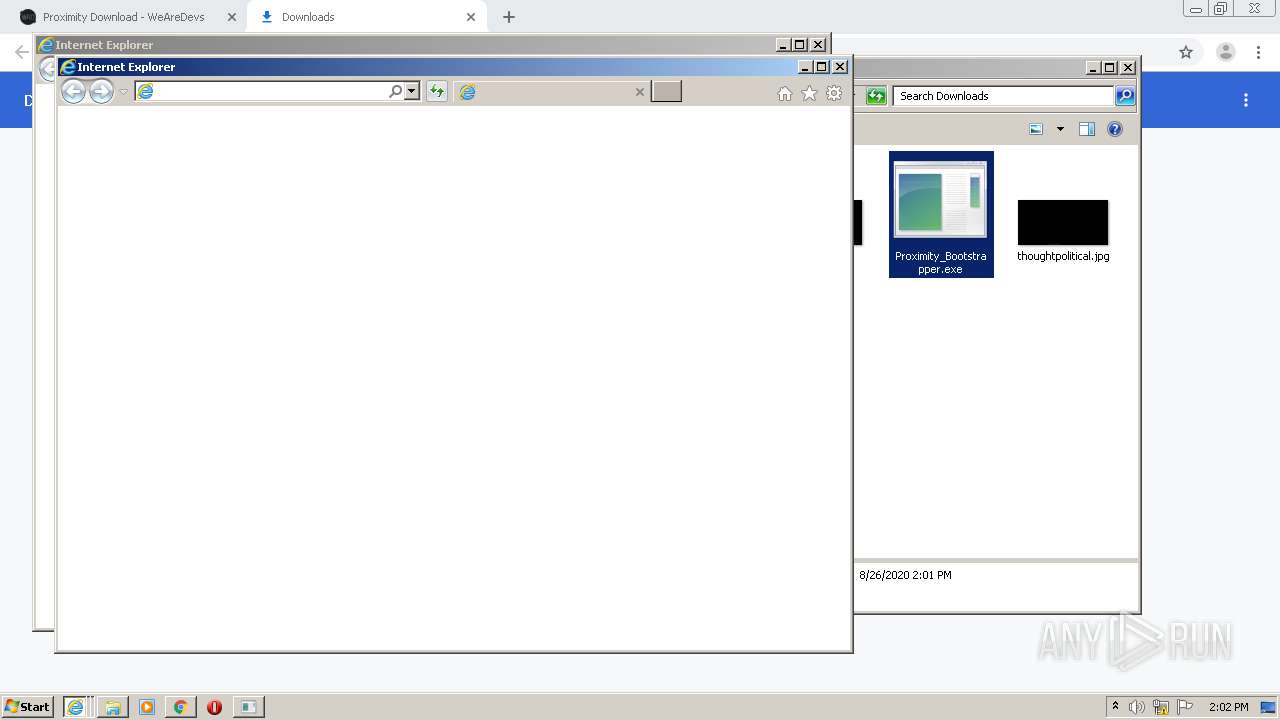Open a new tab in Internet Explorer
Image resolution: width=1280 pixels, height=720 pixels.
pyautogui.click(x=666, y=92)
